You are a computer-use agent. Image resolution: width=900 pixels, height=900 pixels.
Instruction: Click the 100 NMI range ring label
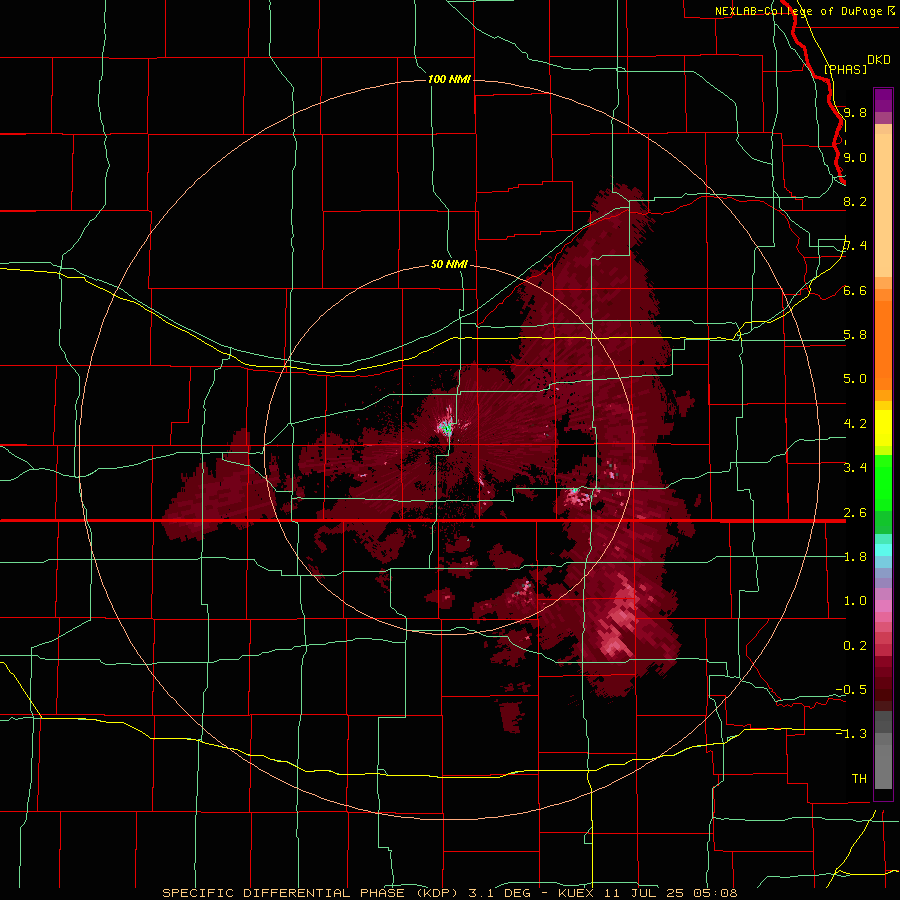click(449, 79)
